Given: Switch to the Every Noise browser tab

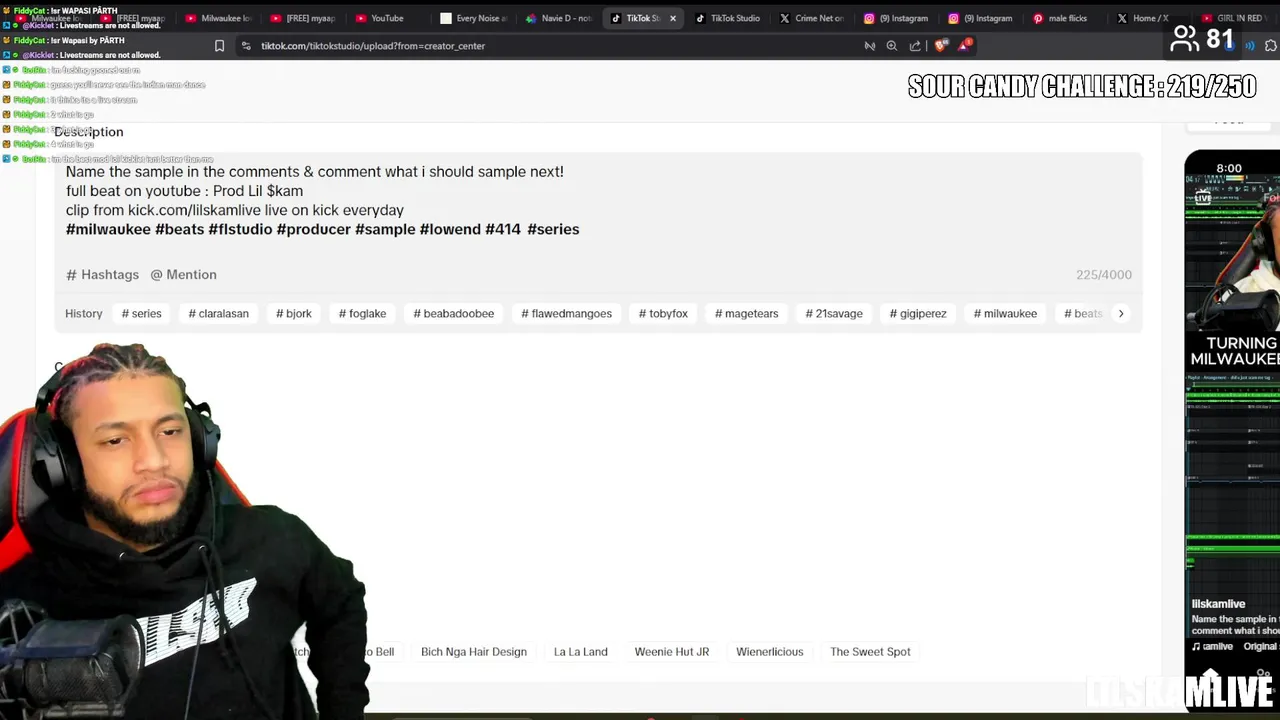Looking at the screenshot, I should [x=474, y=18].
